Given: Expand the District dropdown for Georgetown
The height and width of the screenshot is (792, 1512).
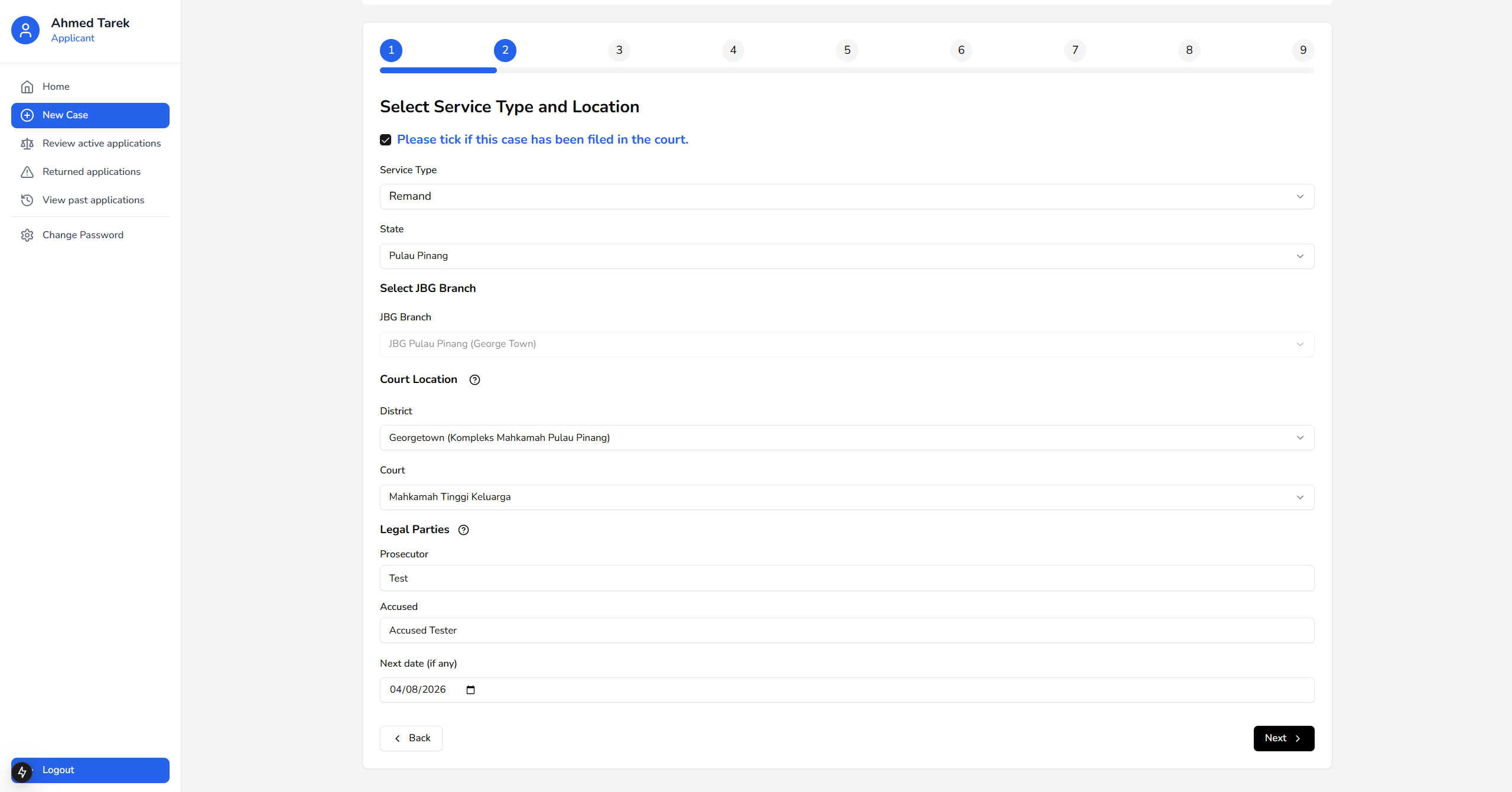Looking at the screenshot, I should coord(846,438).
